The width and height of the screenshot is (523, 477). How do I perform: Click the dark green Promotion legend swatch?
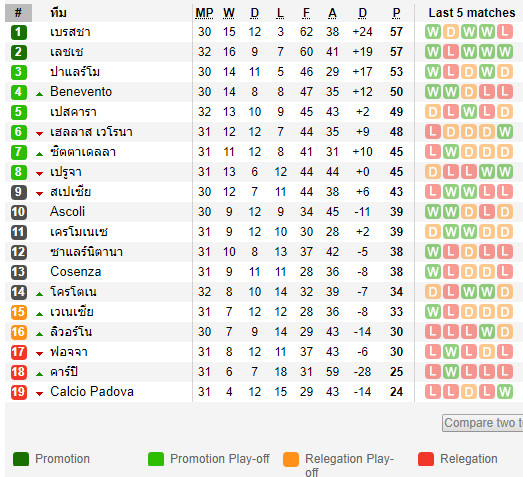(x=21, y=459)
